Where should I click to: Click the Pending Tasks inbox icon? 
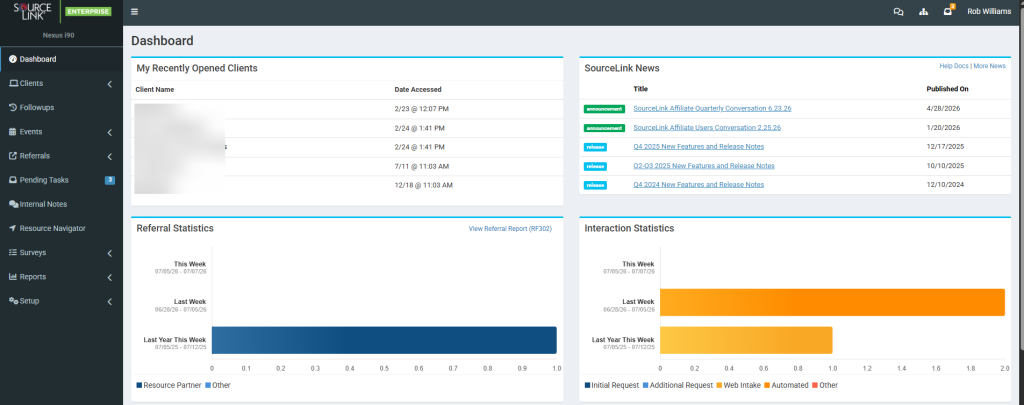[13, 180]
